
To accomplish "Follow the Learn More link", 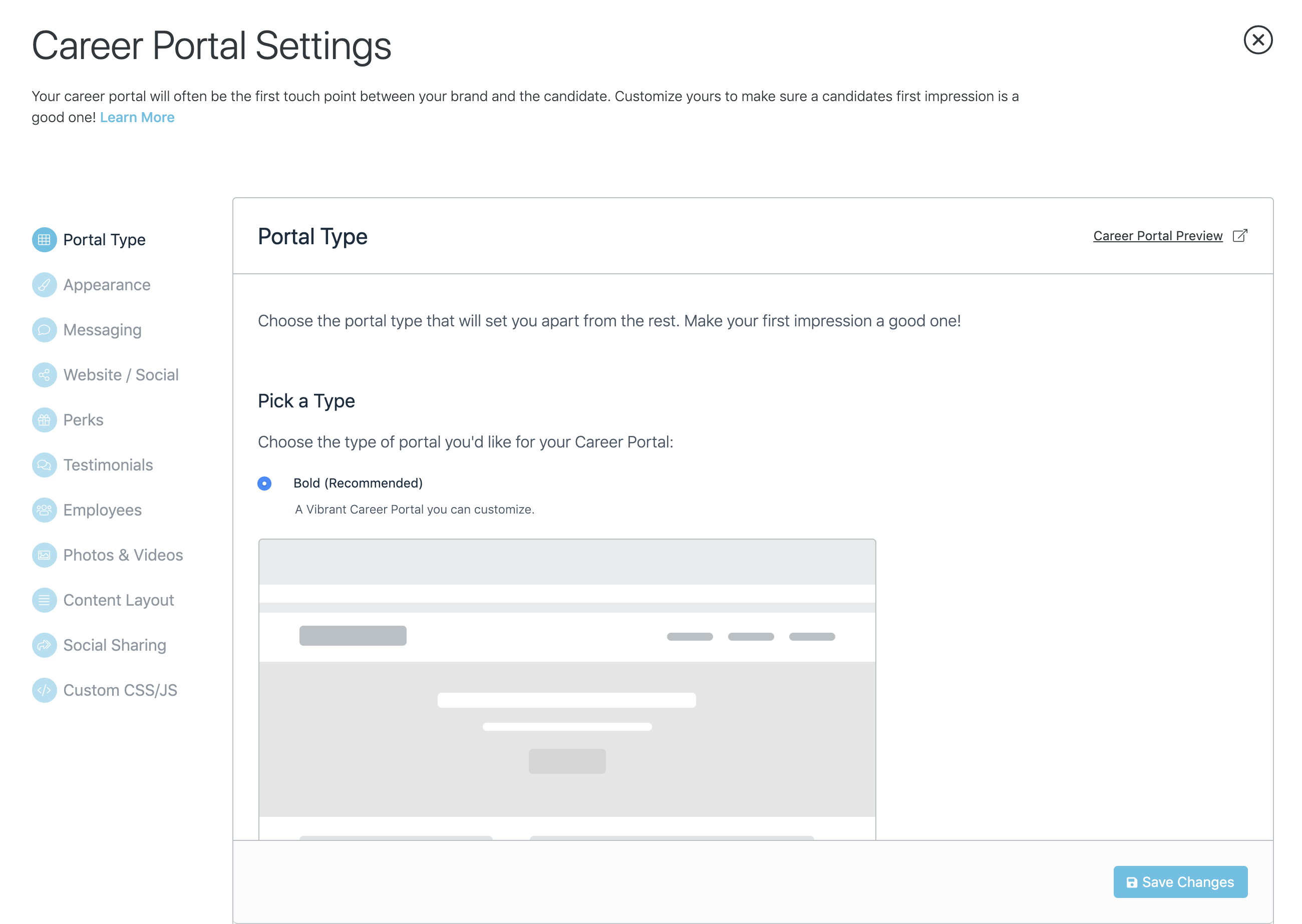I will [137, 117].
